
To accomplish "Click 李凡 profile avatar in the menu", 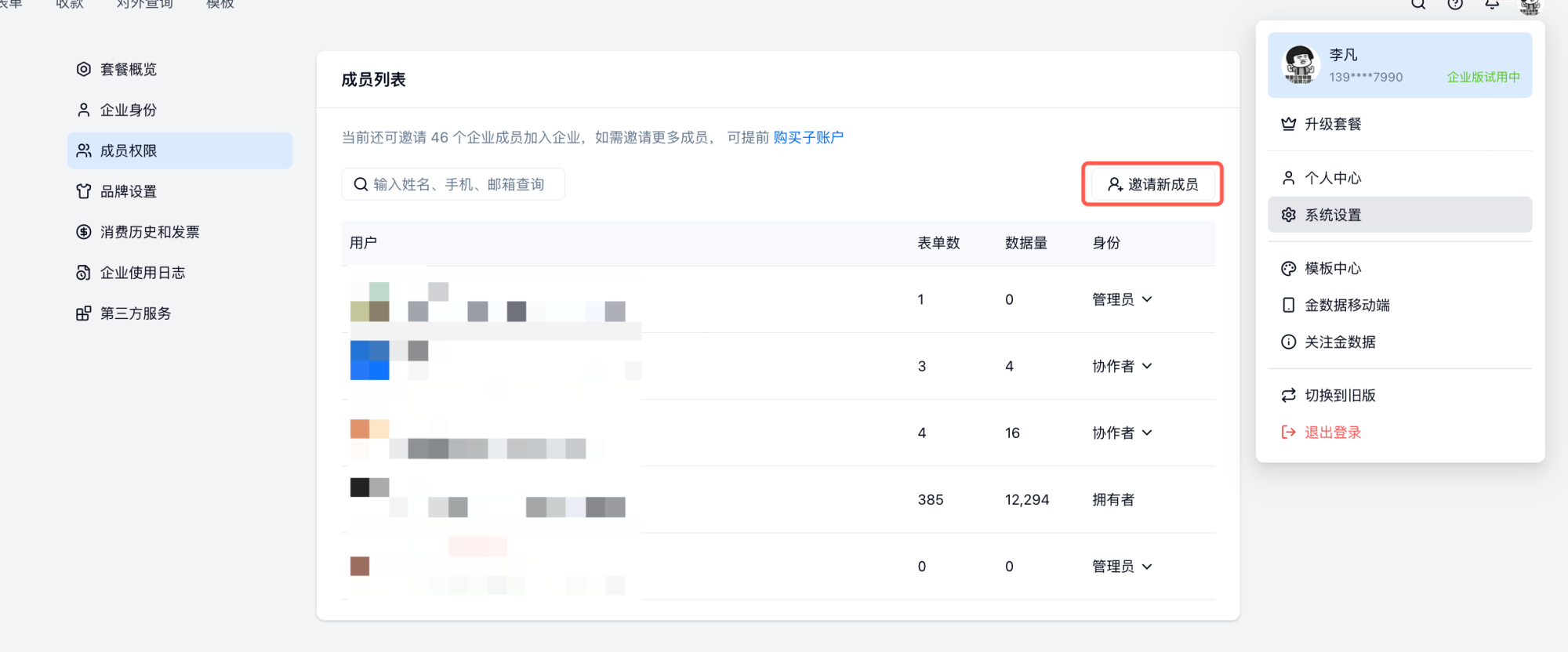I will [x=1300, y=65].
